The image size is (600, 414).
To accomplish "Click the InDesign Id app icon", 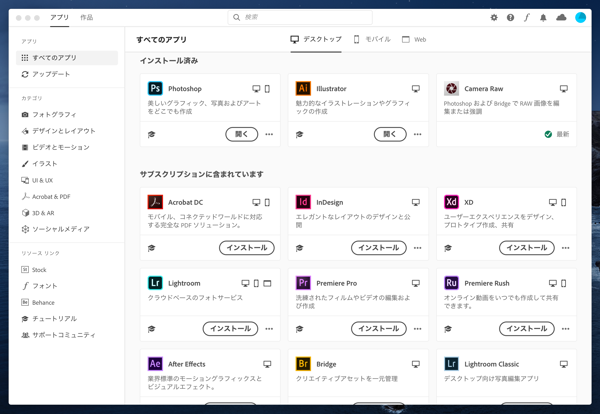I will point(303,202).
